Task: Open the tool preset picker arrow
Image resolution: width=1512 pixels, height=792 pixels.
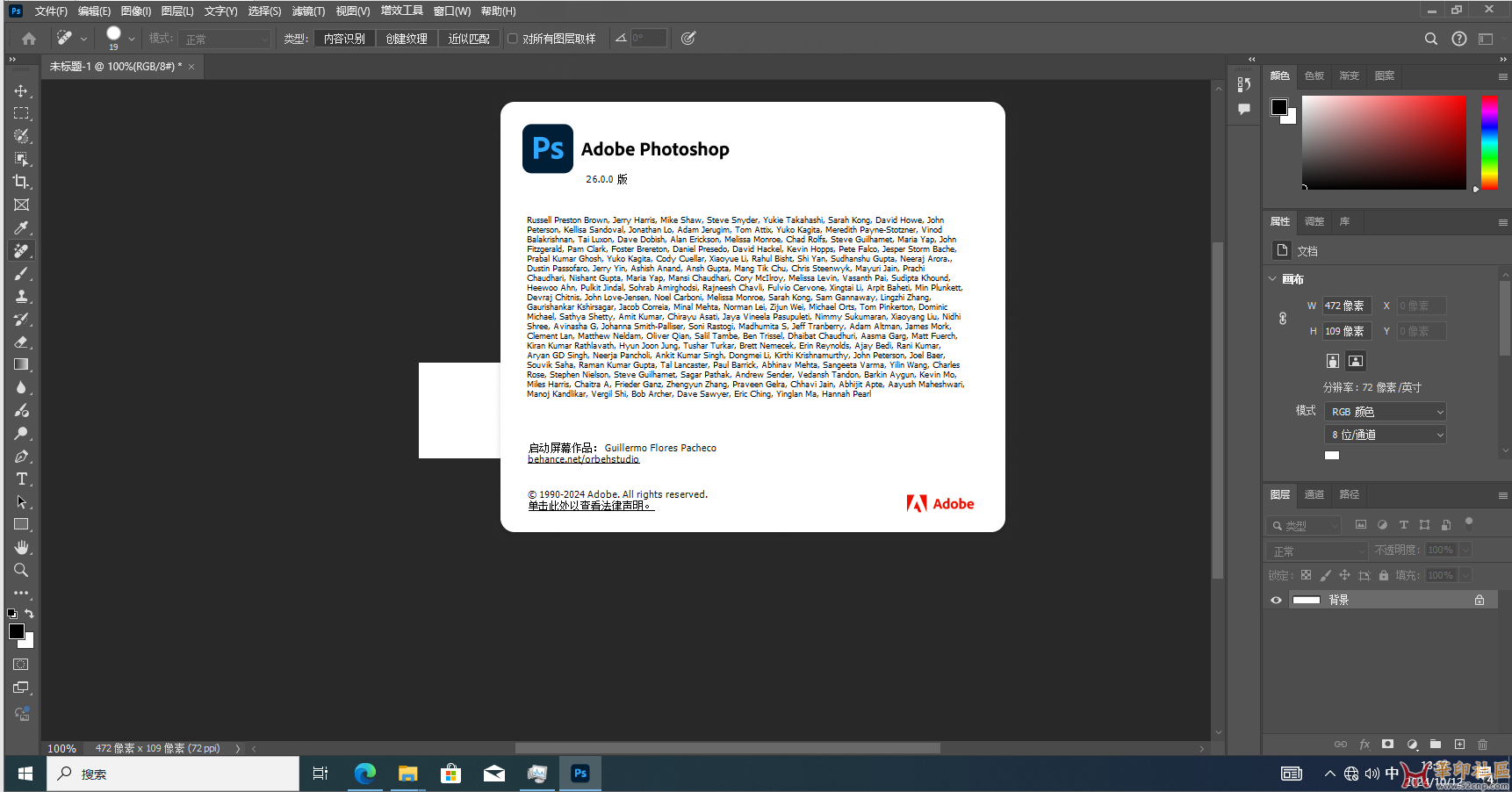Action: pos(83,39)
